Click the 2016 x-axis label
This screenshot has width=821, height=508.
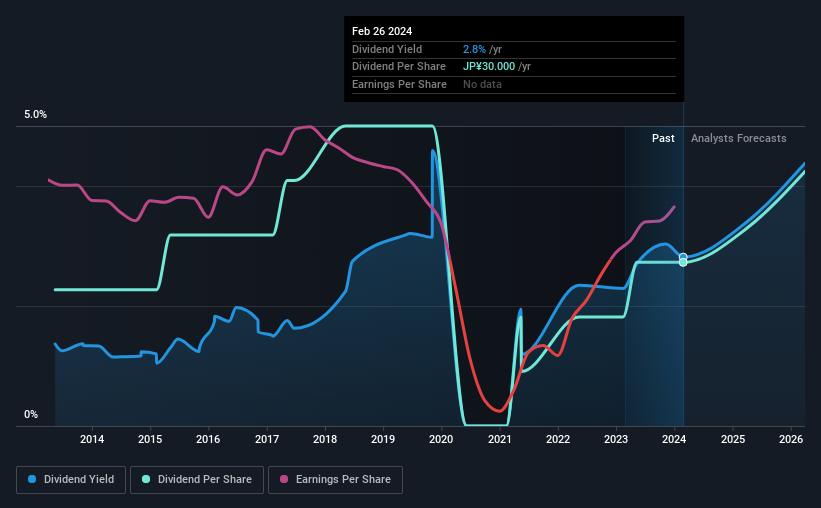[x=208, y=439]
